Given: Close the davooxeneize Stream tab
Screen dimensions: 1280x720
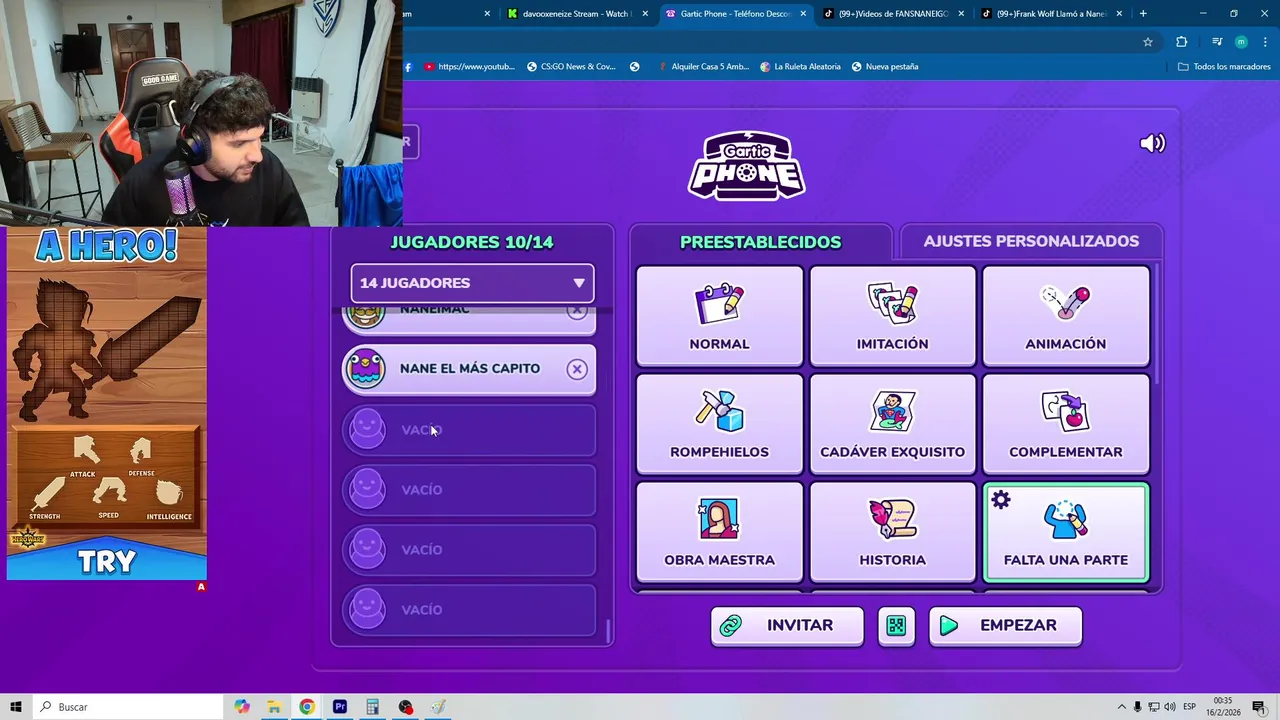Looking at the screenshot, I should (645, 14).
